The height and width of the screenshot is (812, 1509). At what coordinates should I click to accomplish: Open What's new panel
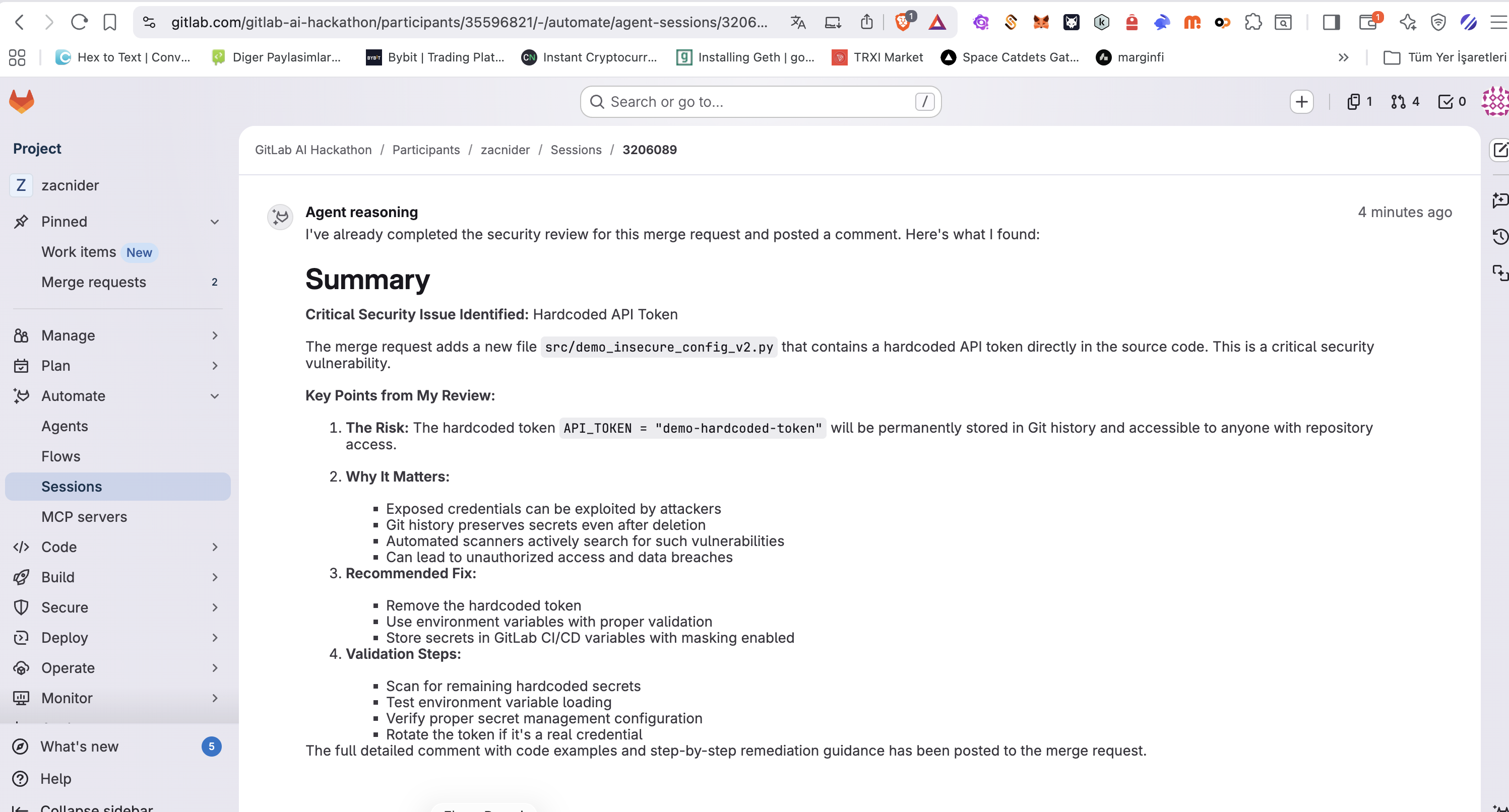point(79,747)
